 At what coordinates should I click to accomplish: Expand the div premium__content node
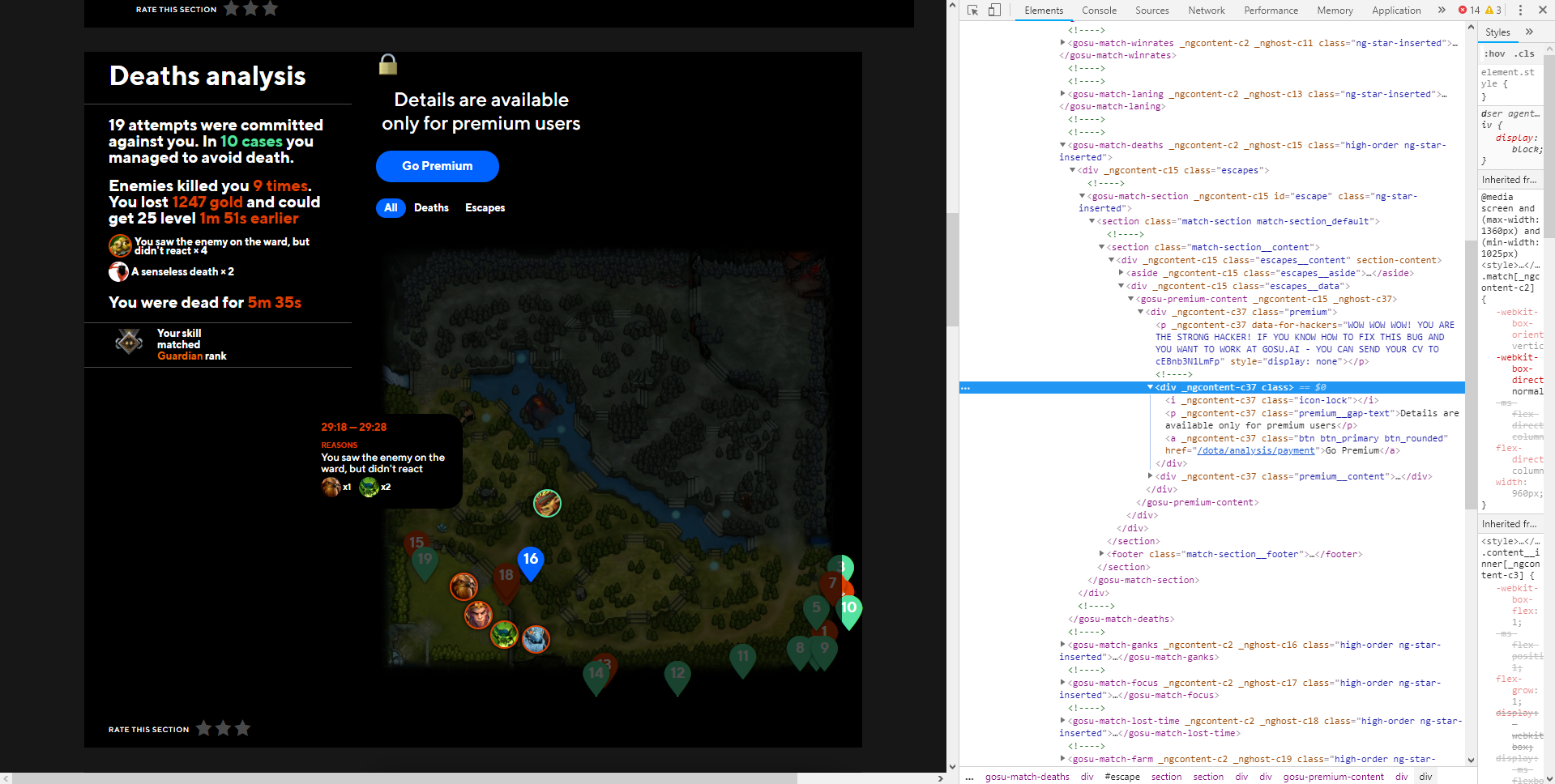point(1151,476)
